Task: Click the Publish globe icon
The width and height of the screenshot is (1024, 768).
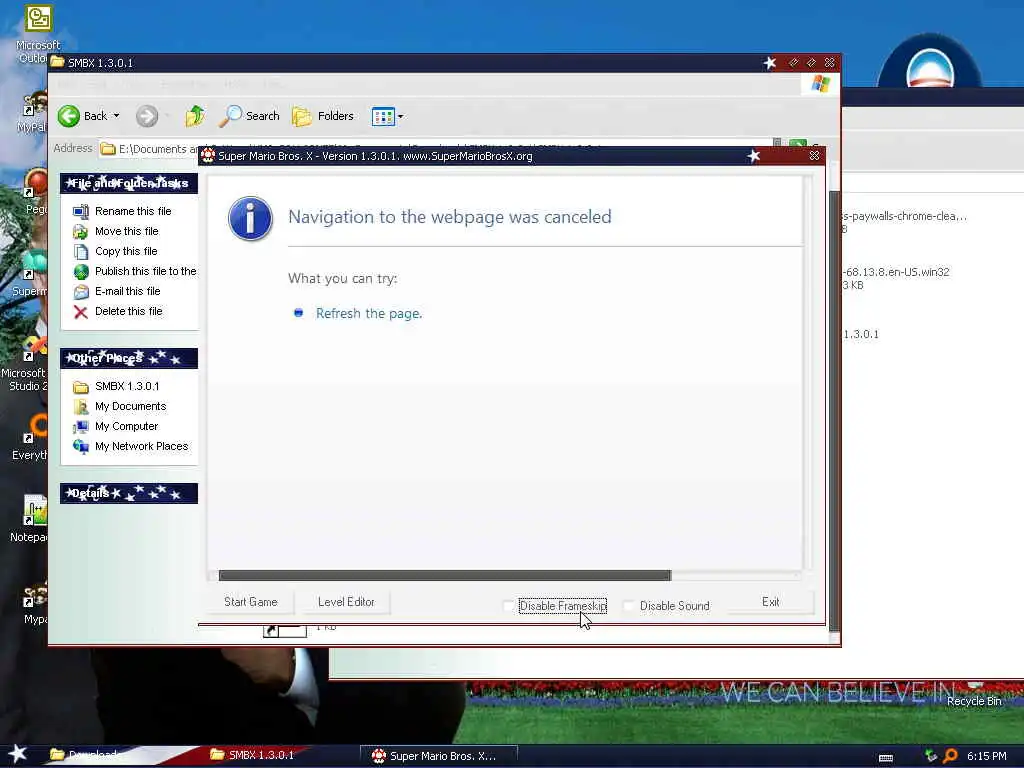Action: (81, 272)
